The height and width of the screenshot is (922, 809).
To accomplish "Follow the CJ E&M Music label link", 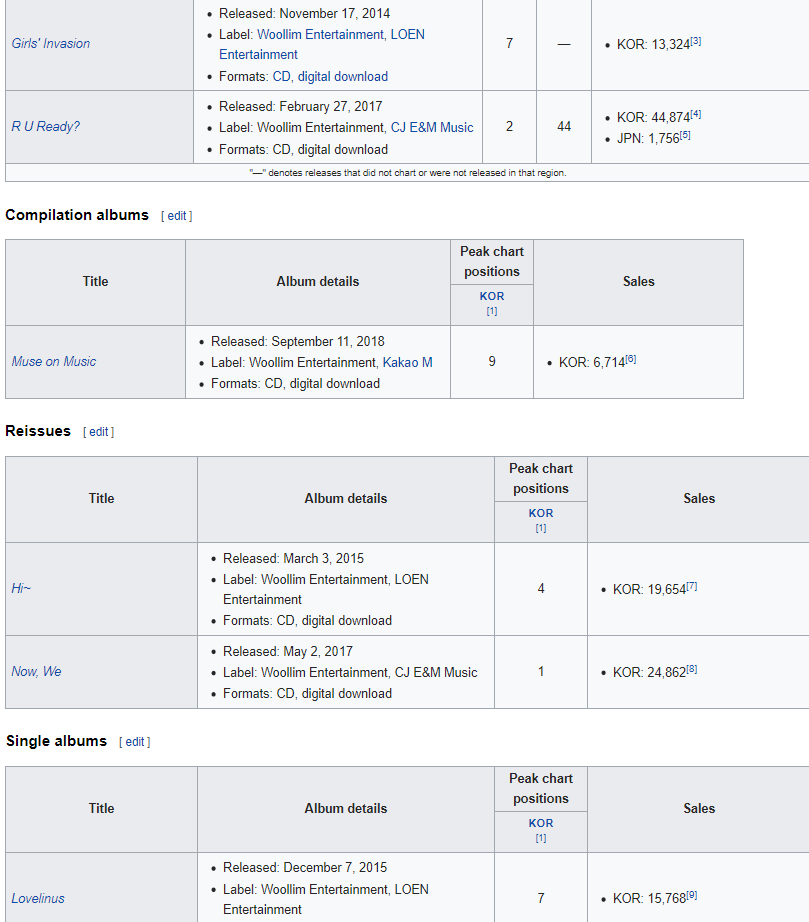I will pos(432,128).
